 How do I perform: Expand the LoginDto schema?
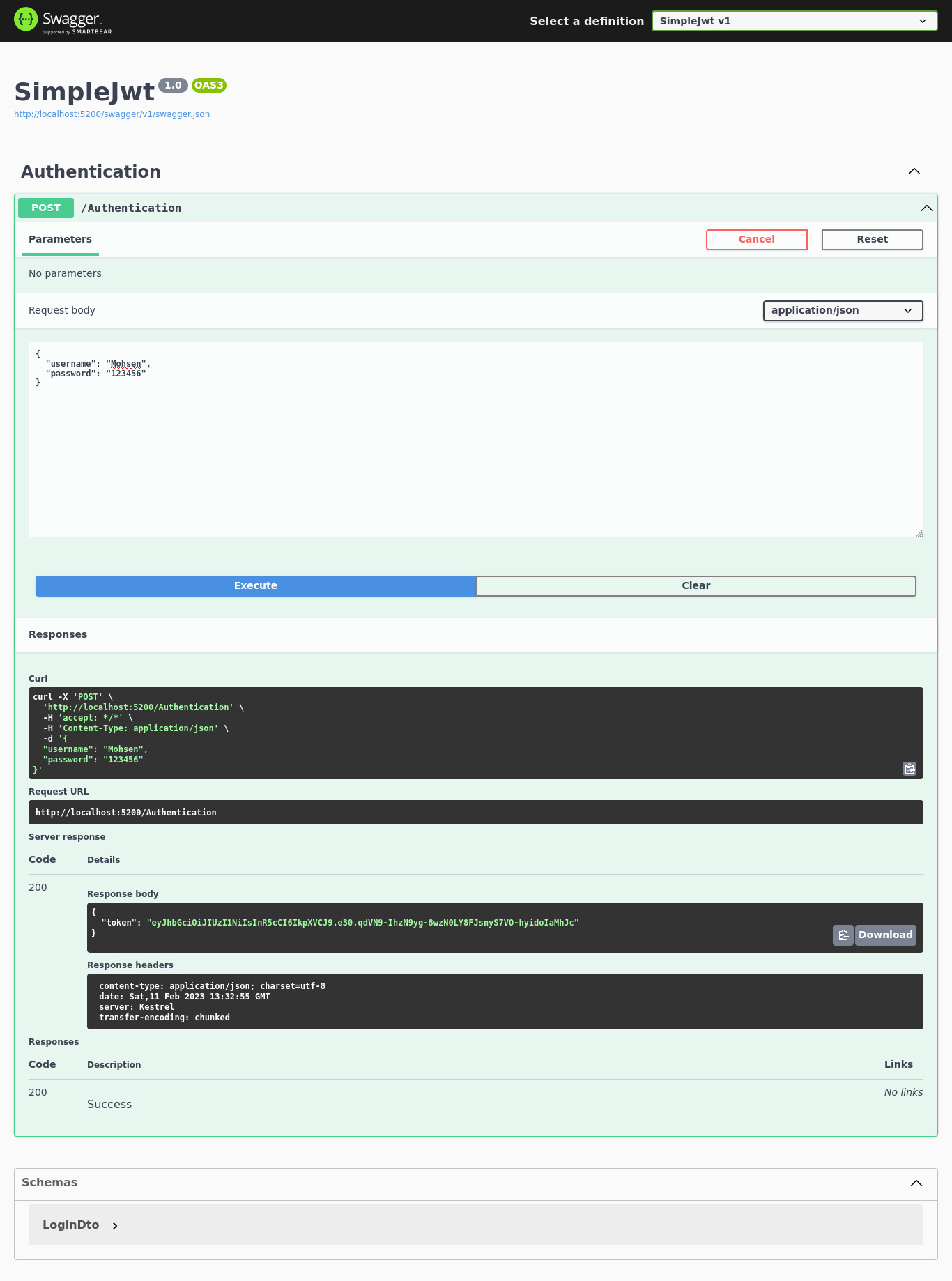[x=115, y=1225]
